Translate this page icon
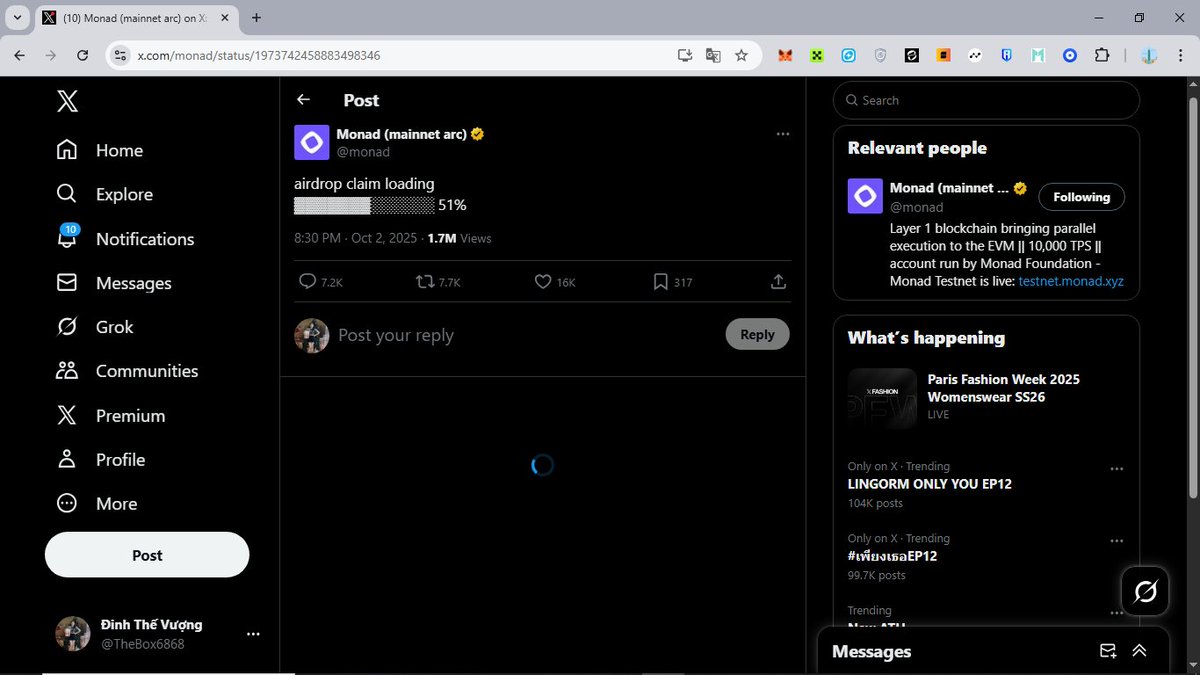The width and height of the screenshot is (1200, 675). pyautogui.click(x=713, y=55)
